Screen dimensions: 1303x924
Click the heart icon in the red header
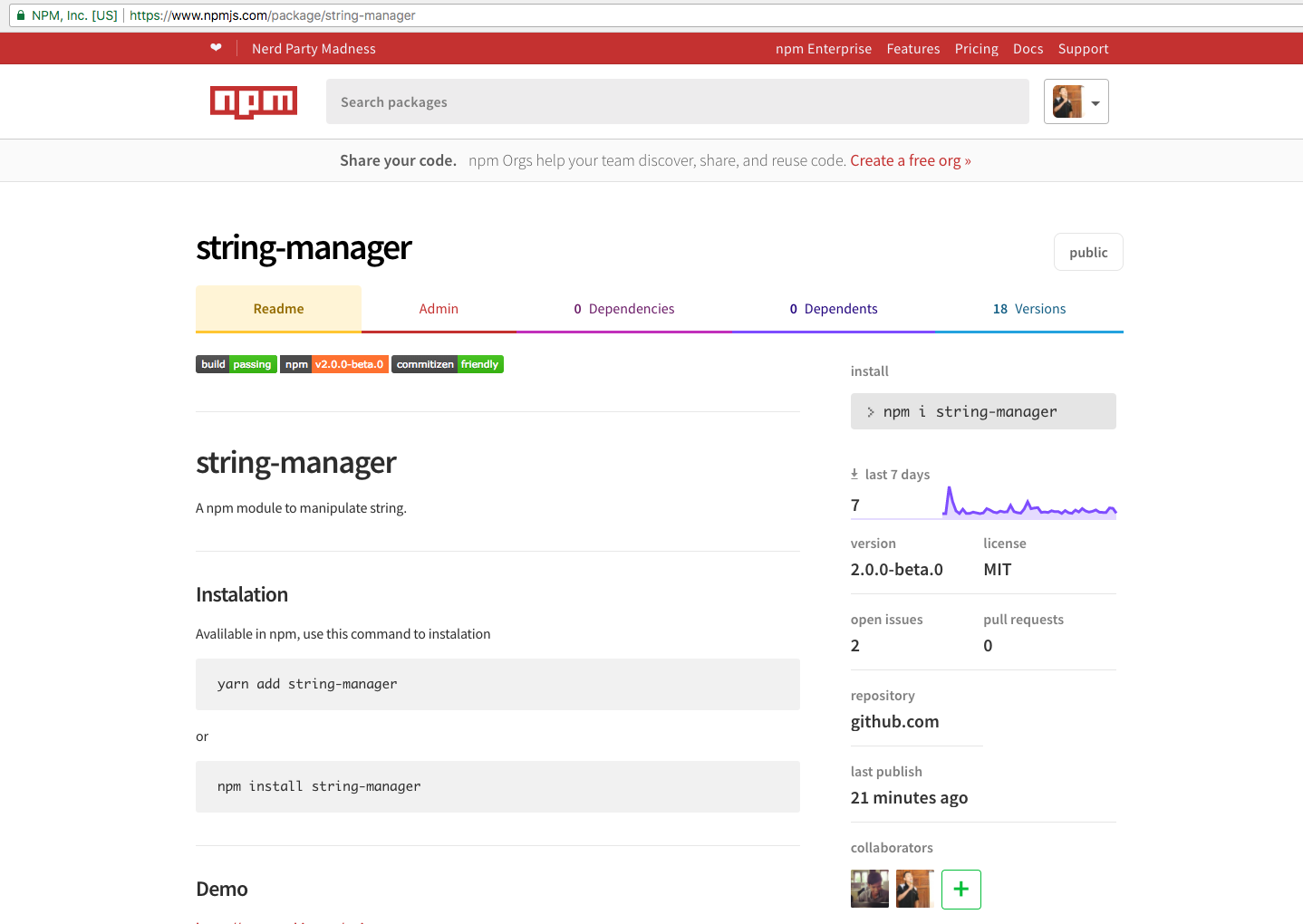tap(216, 48)
